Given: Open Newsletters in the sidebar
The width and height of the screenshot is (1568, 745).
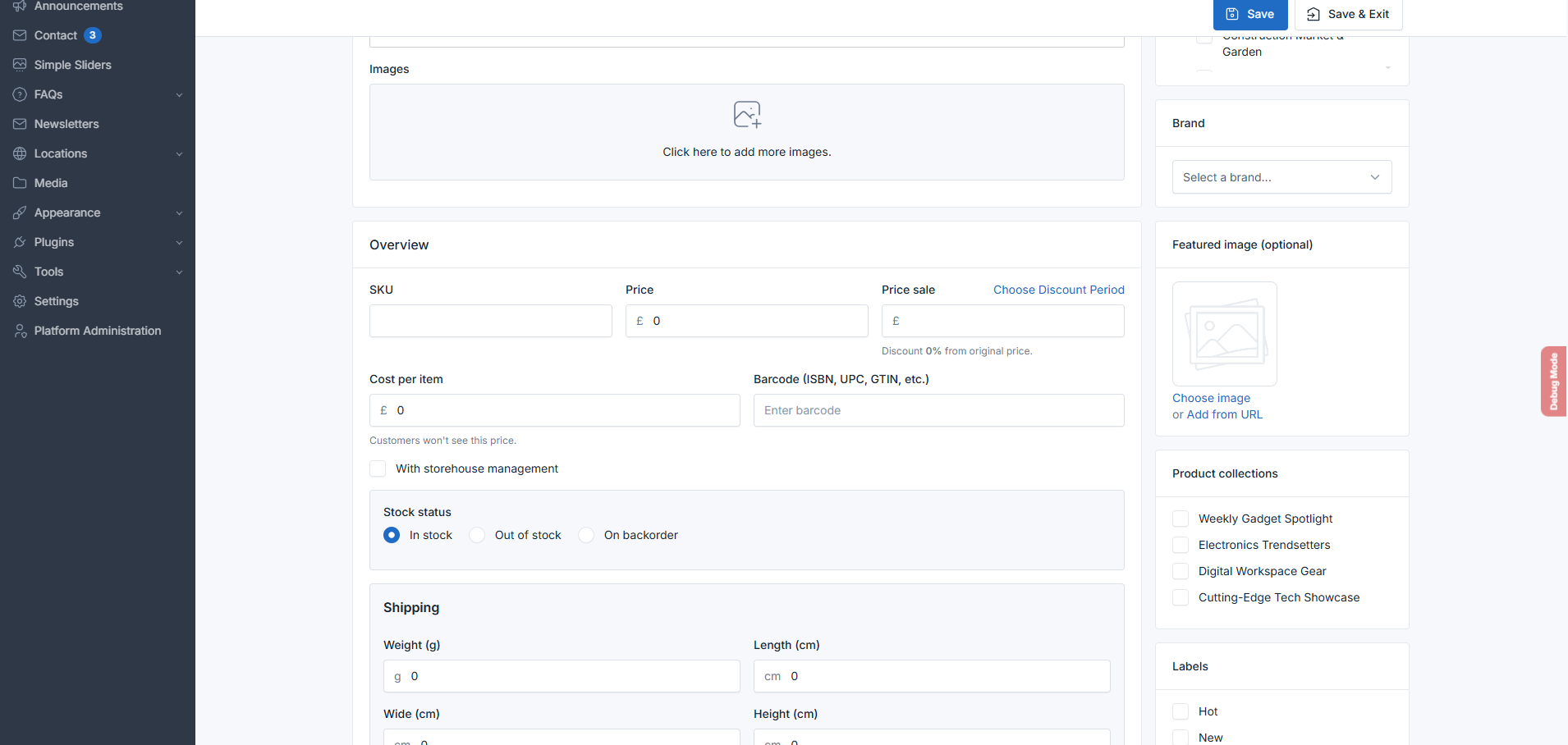Looking at the screenshot, I should [98, 124].
